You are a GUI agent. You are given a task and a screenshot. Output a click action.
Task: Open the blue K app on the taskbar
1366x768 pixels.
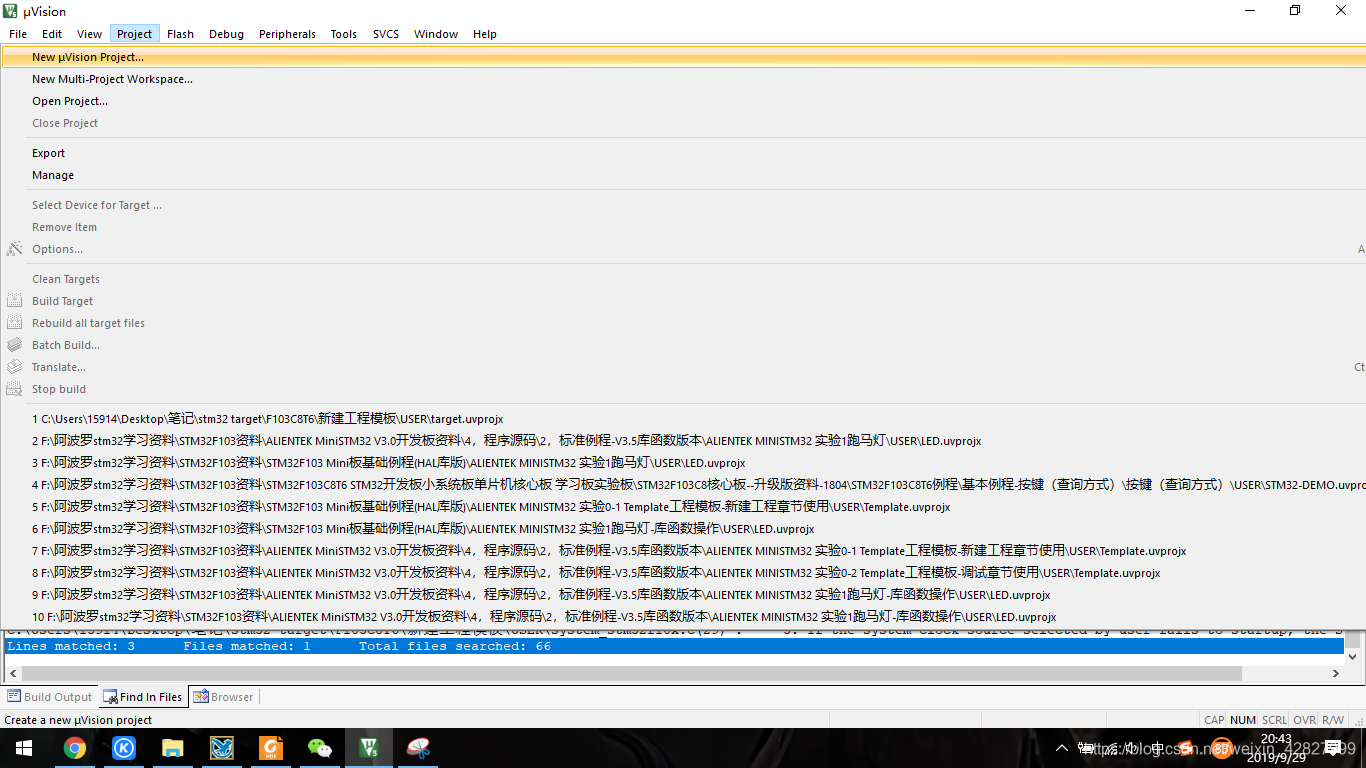(123, 748)
